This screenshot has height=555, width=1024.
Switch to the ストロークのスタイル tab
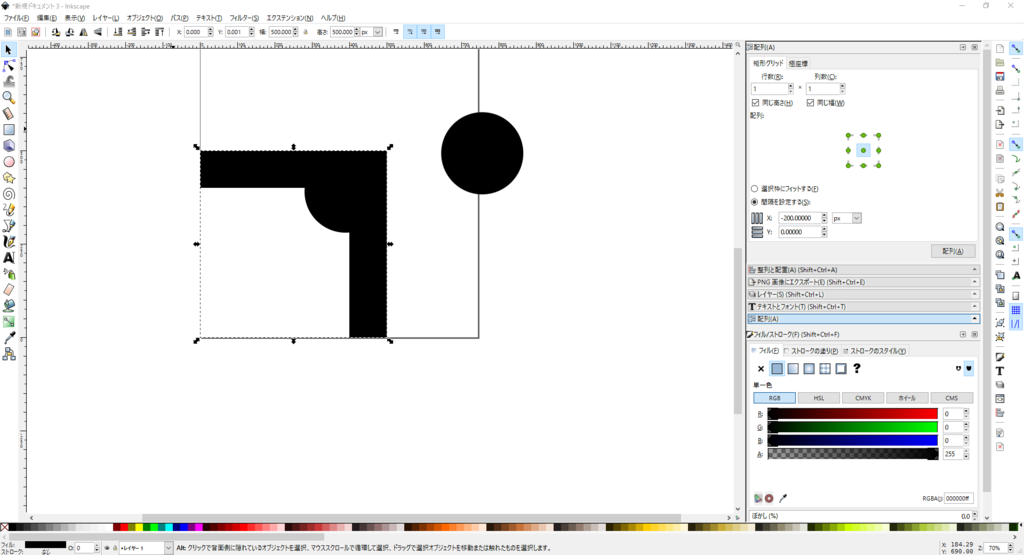pyautogui.click(x=874, y=351)
